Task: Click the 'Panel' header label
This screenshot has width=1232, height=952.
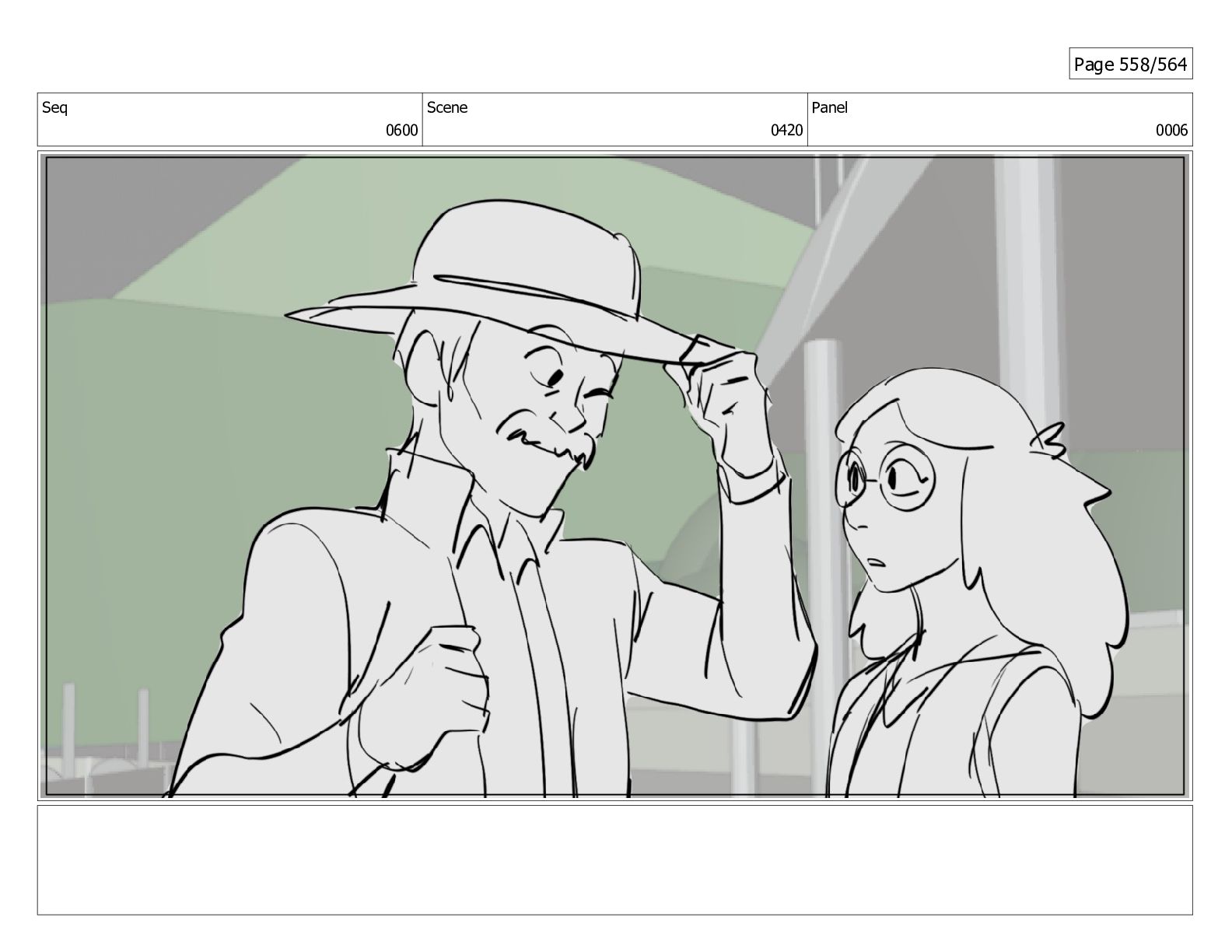Action: point(829,108)
